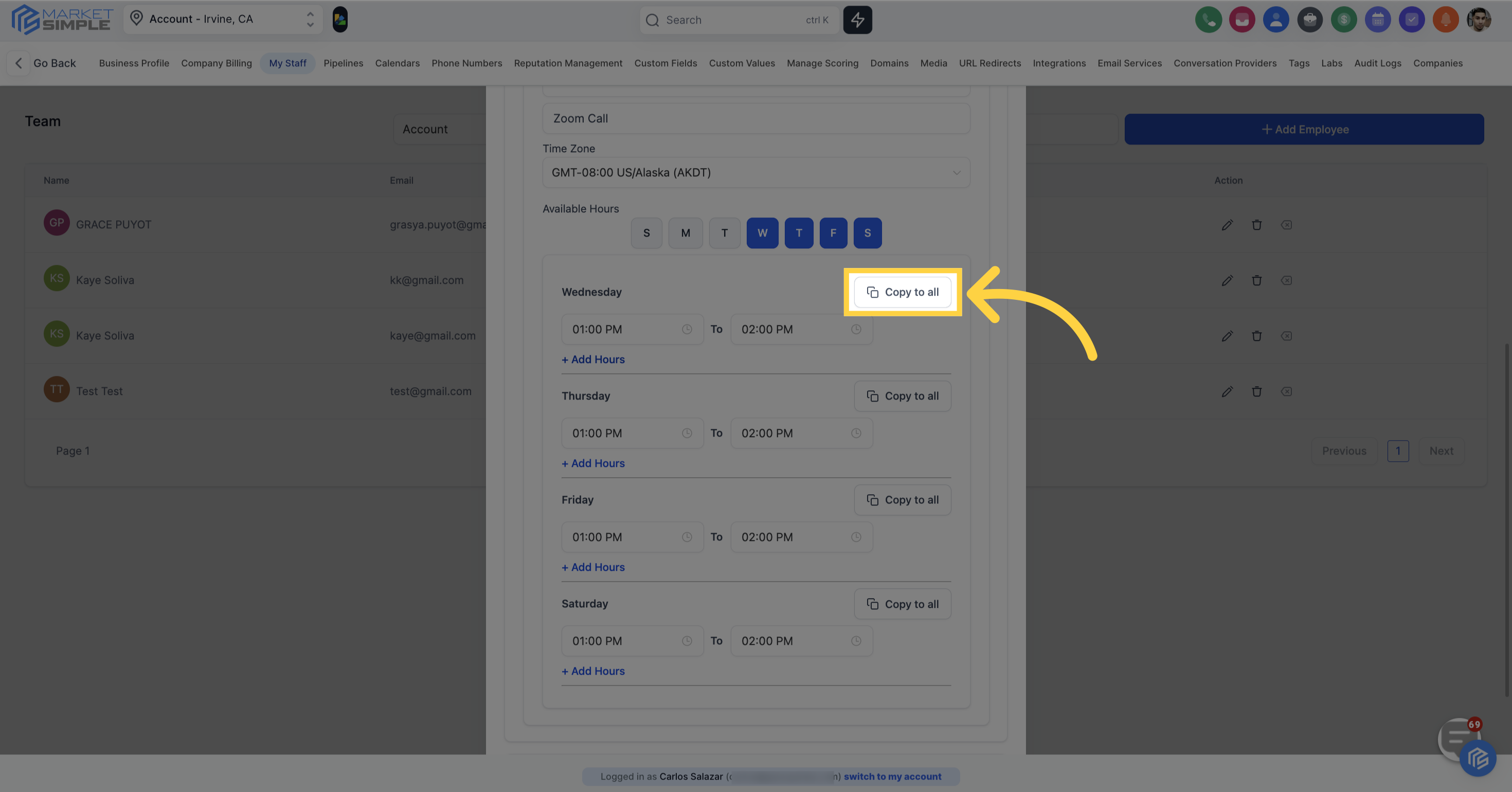Click Copy to all for Thursday hours
The image size is (1512, 792).
902,395
